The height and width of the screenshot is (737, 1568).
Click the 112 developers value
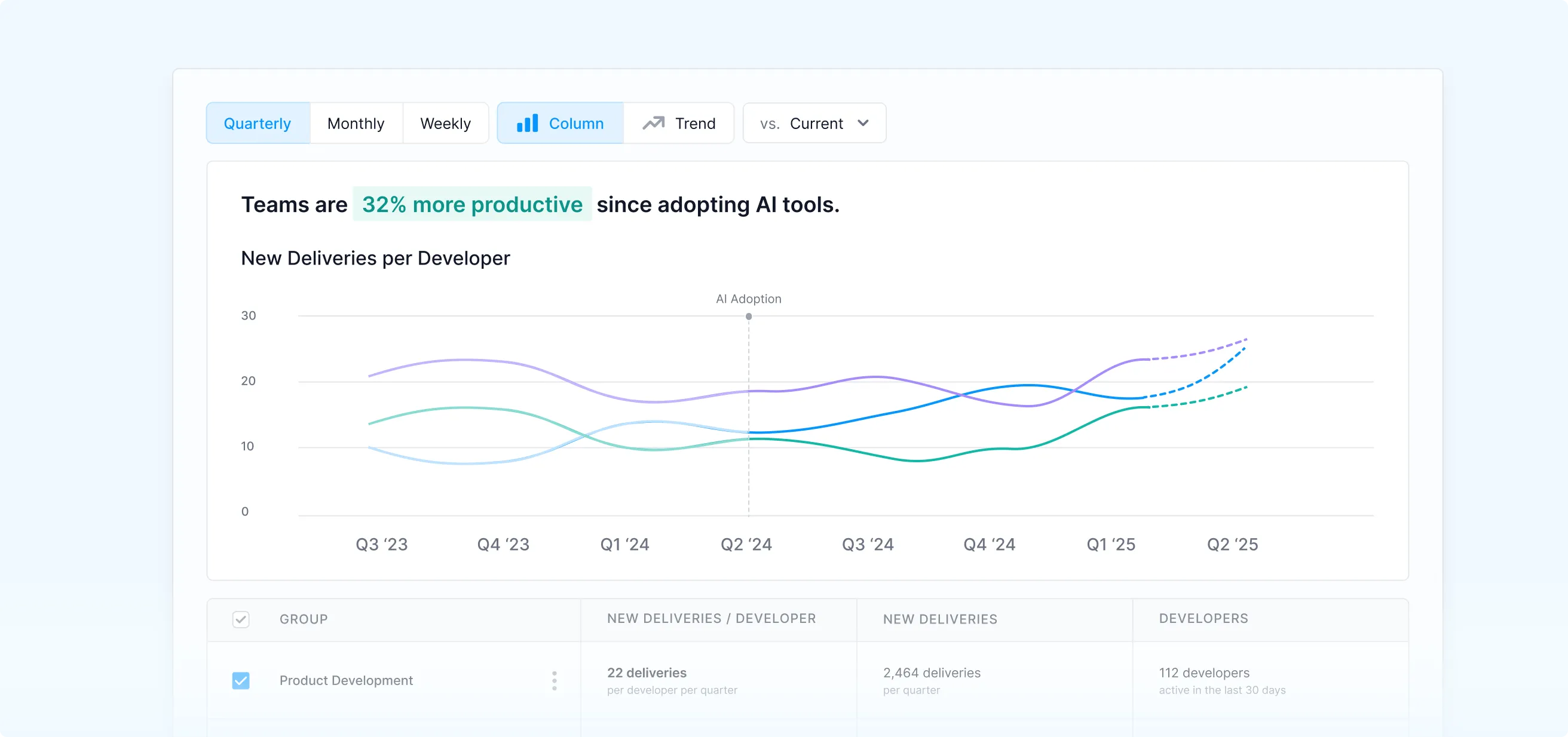click(1203, 672)
